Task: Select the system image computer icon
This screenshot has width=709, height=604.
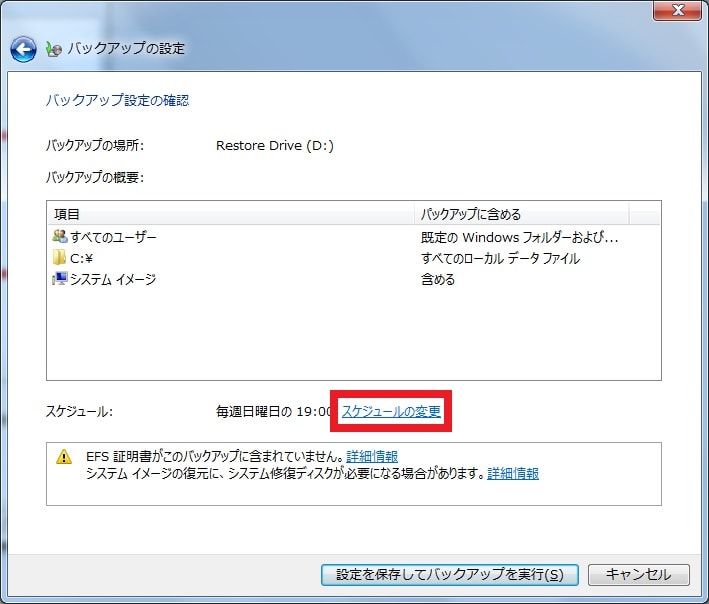Action: pyautogui.click(x=60, y=278)
